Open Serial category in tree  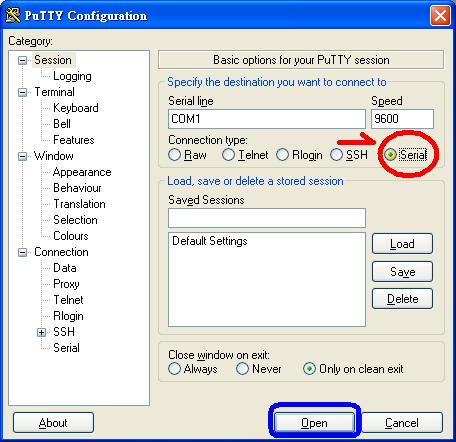pyautogui.click(x=66, y=348)
